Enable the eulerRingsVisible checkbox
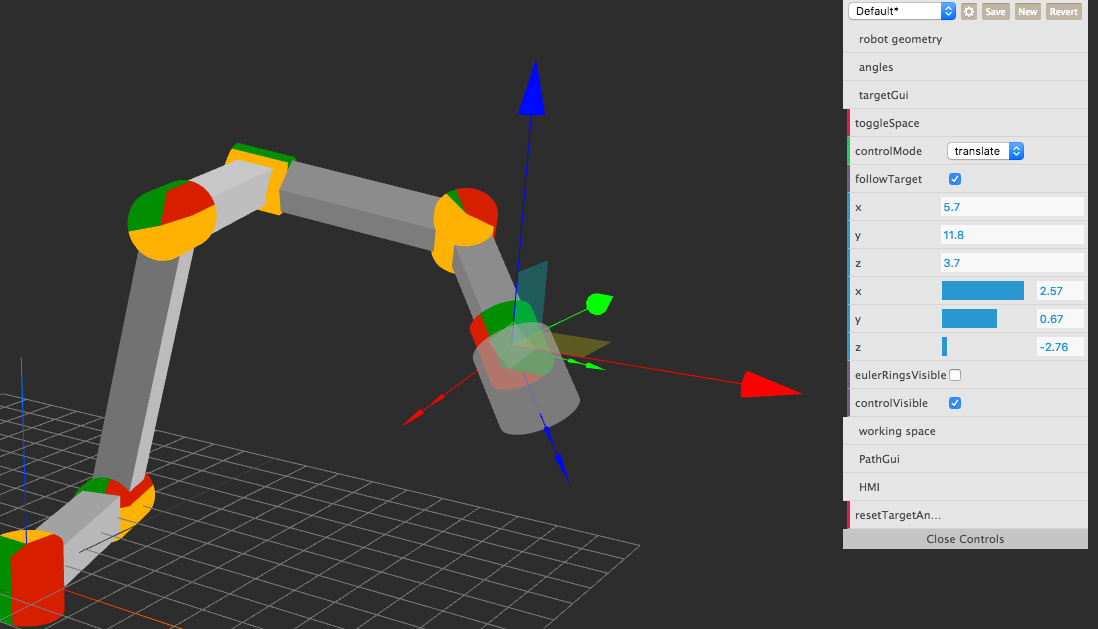Viewport: 1098px width, 629px height. point(954,375)
